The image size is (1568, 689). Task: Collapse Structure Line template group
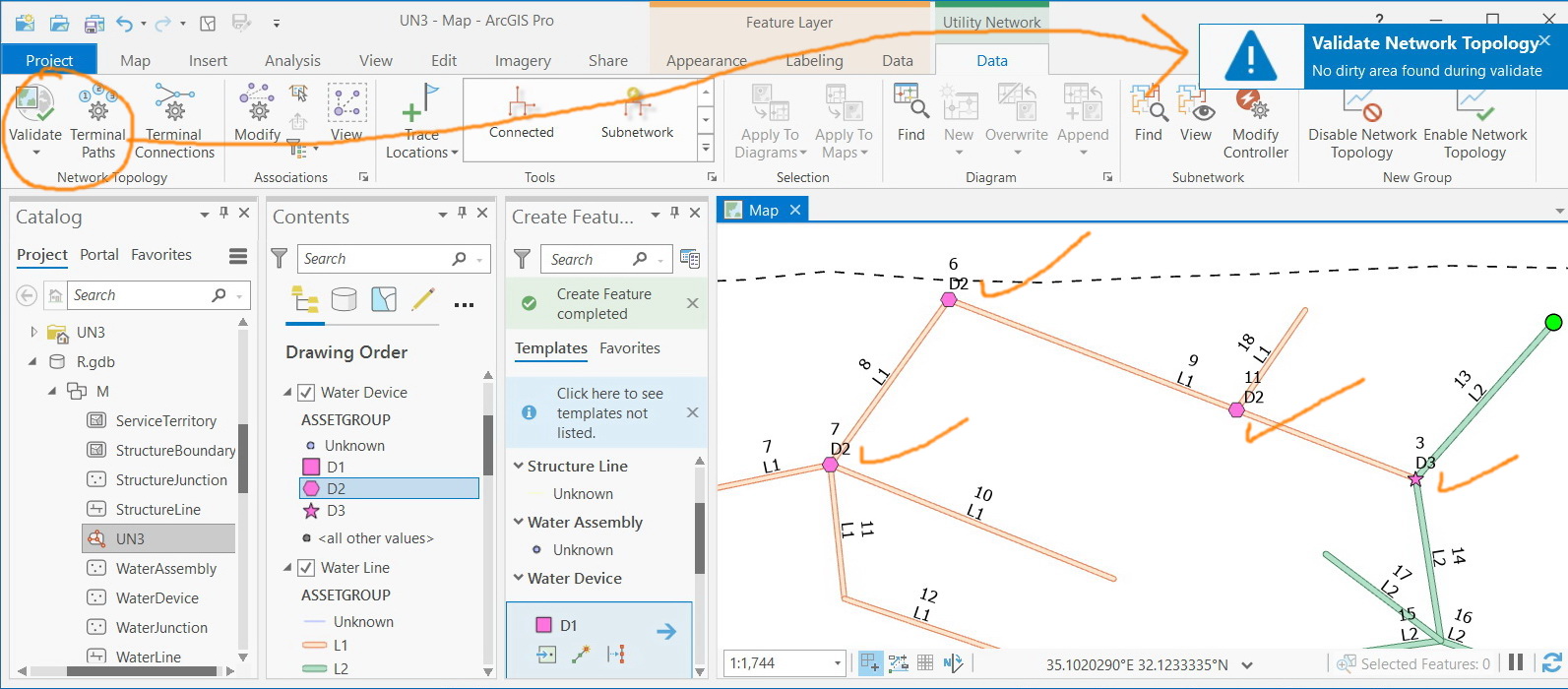[519, 466]
